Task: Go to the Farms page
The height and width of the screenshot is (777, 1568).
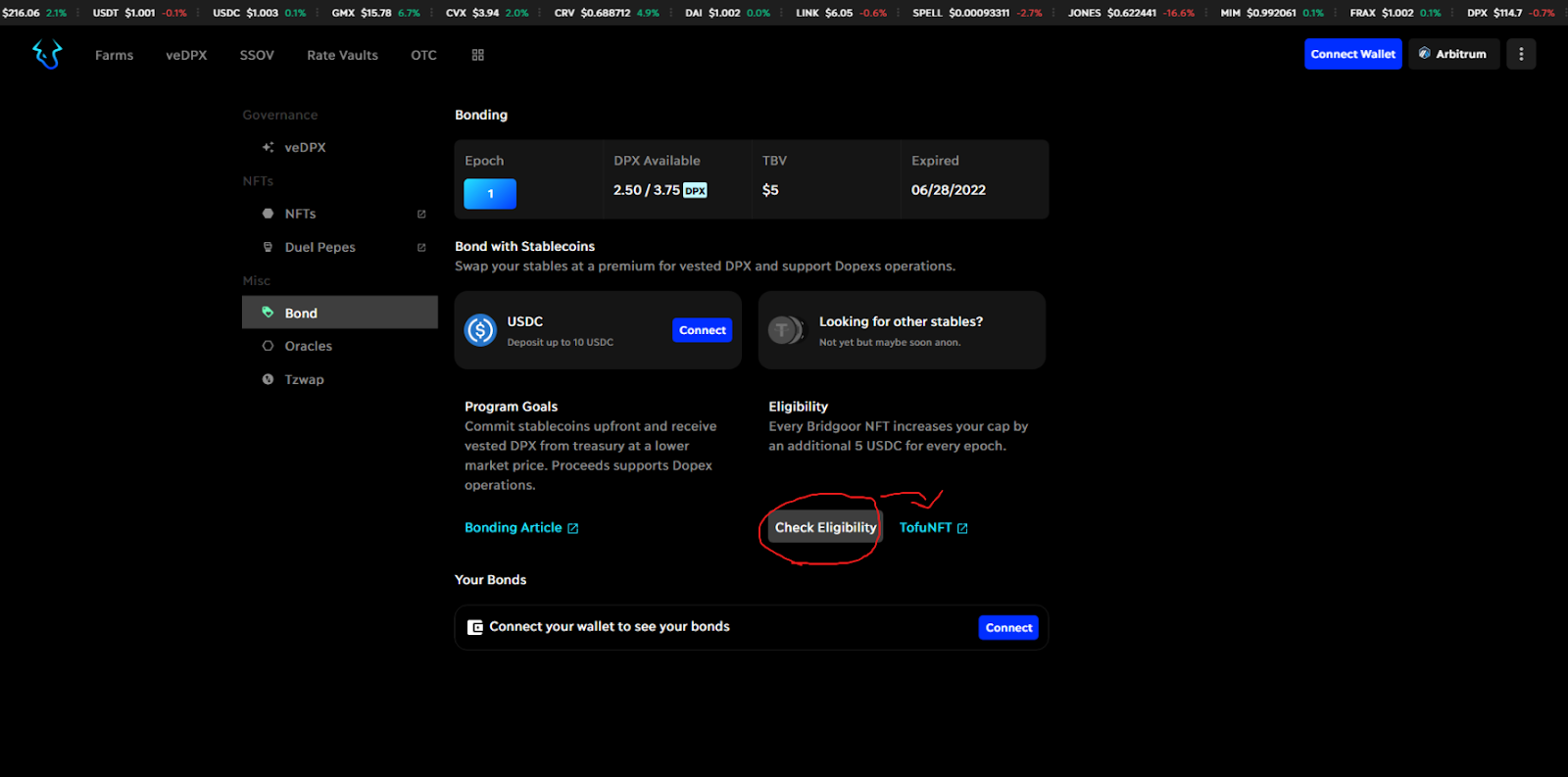Action: (114, 55)
